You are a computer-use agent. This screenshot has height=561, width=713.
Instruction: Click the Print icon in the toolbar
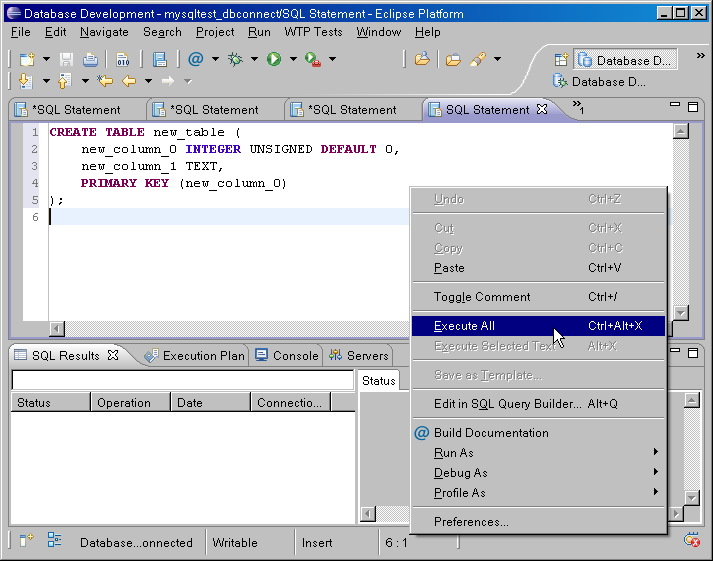[x=90, y=60]
